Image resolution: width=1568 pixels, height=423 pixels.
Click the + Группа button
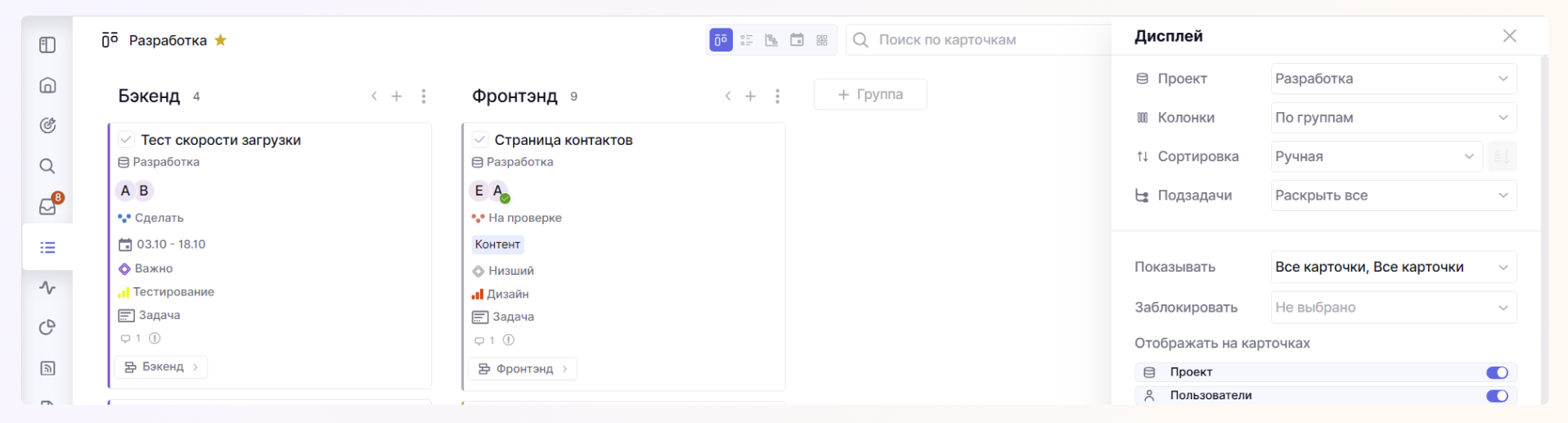tap(870, 94)
